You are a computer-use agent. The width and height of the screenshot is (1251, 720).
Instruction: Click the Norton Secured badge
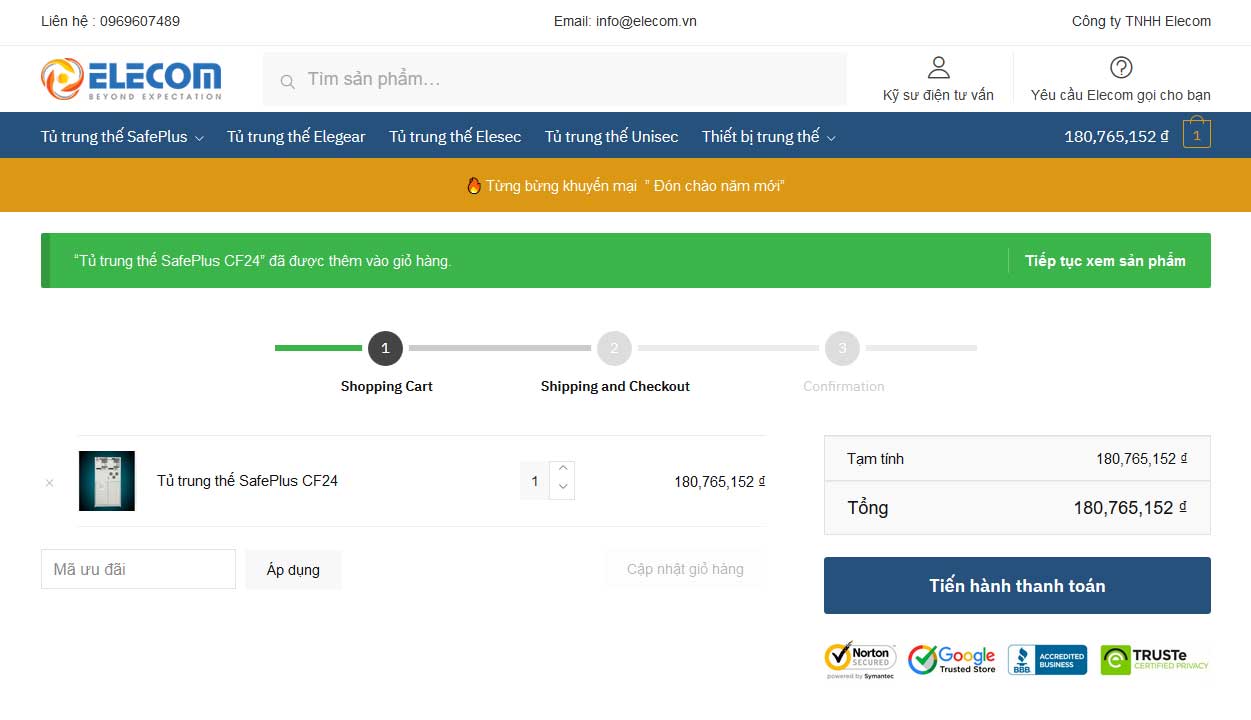(860, 660)
